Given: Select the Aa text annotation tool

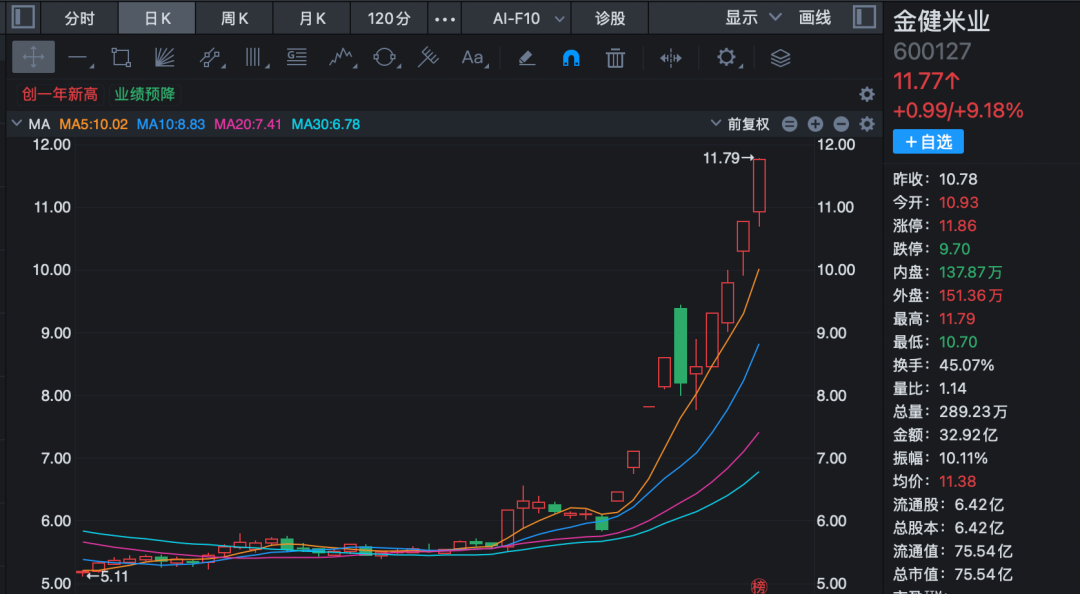Looking at the screenshot, I should point(473,57).
